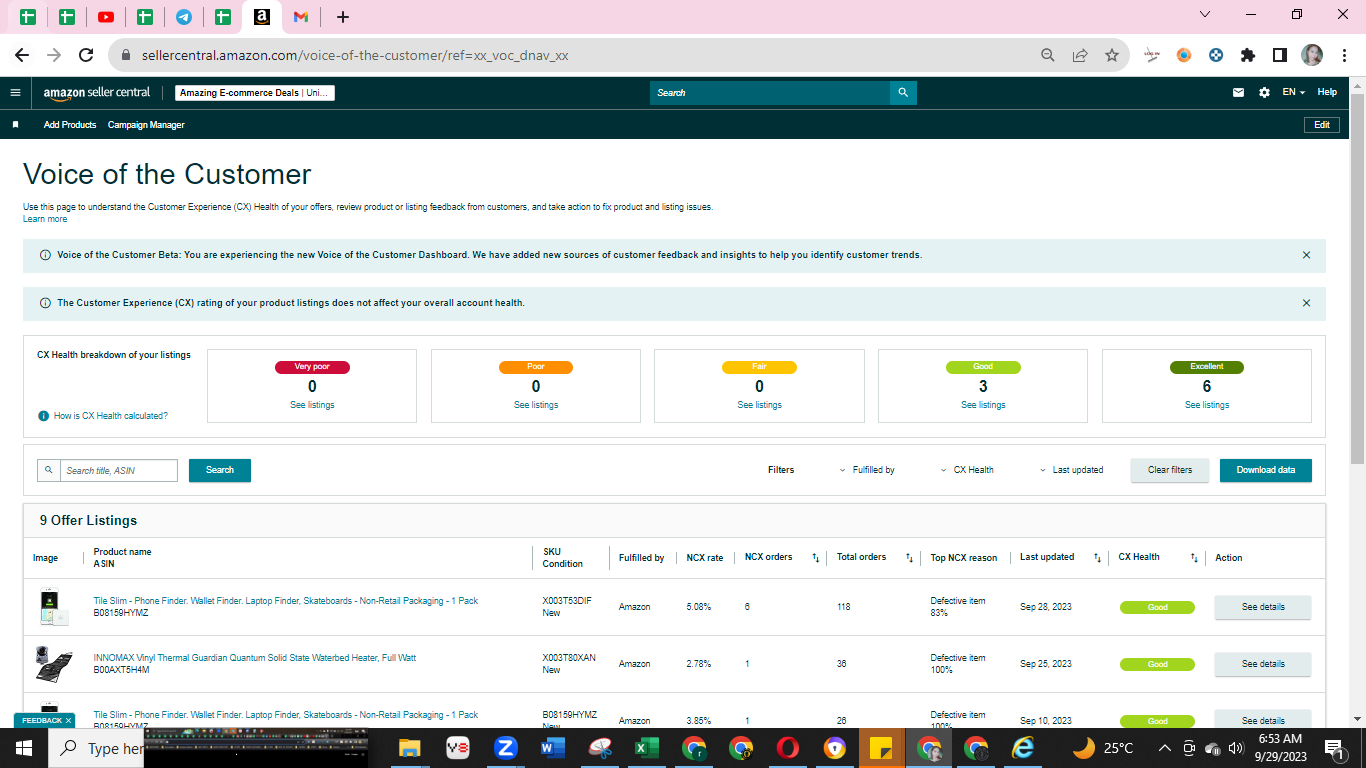Image resolution: width=1366 pixels, height=768 pixels.
Task: See details for SKU X003T53DIF Tile Slim listing
Action: (x=1263, y=607)
